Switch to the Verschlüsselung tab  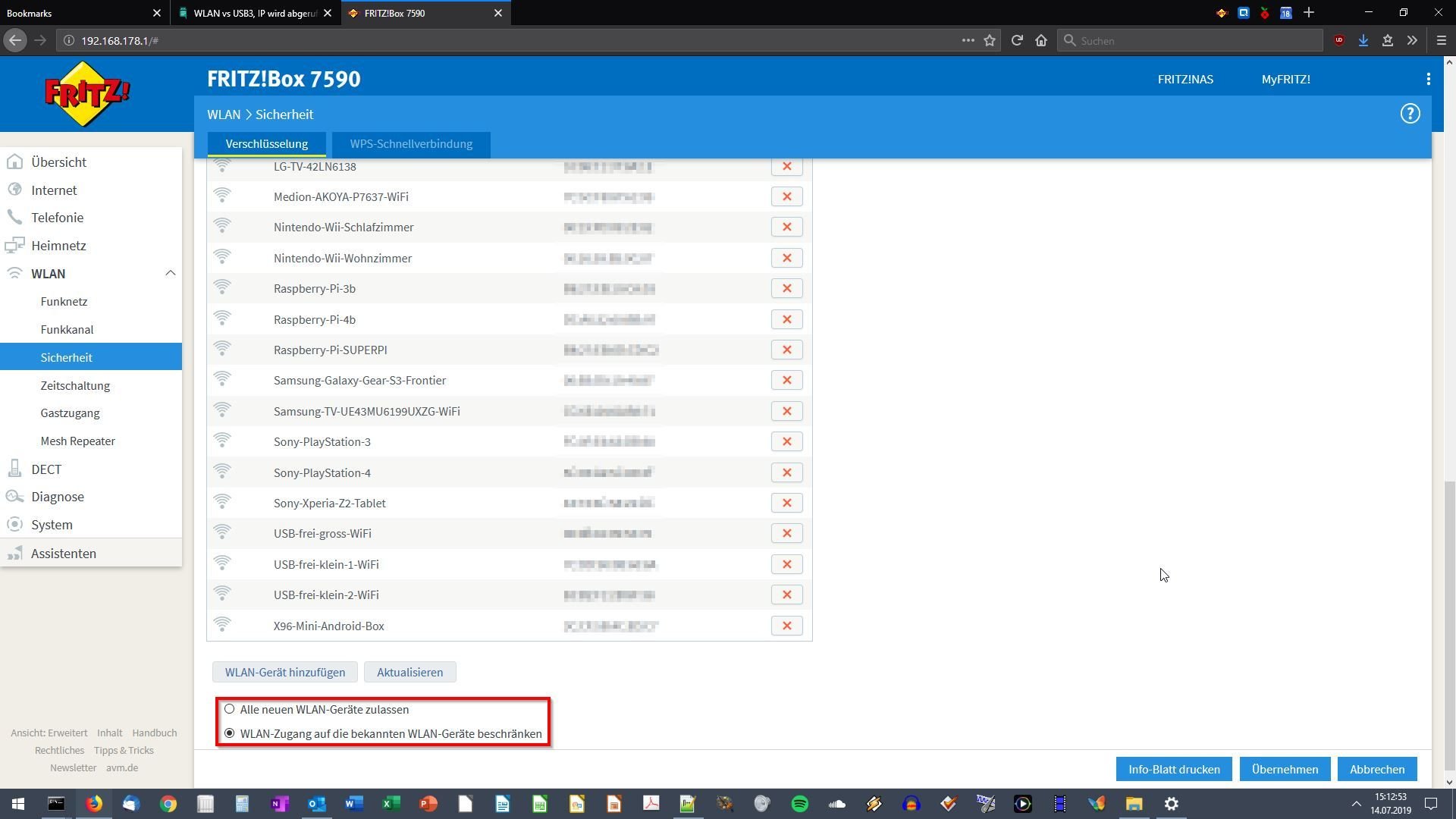pyautogui.click(x=266, y=143)
